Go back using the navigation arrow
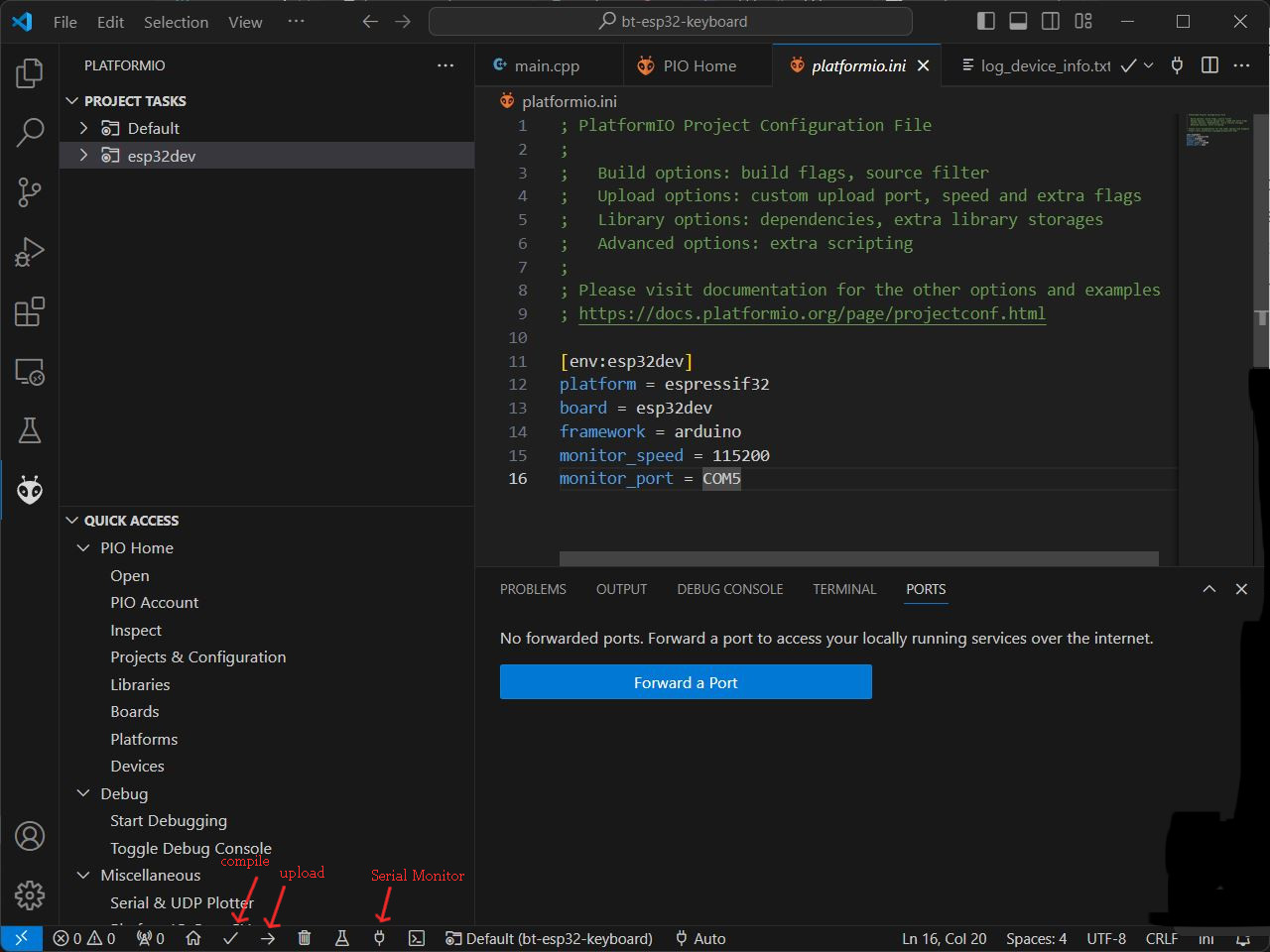Screen dimensions: 1270x952 coord(370,22)
